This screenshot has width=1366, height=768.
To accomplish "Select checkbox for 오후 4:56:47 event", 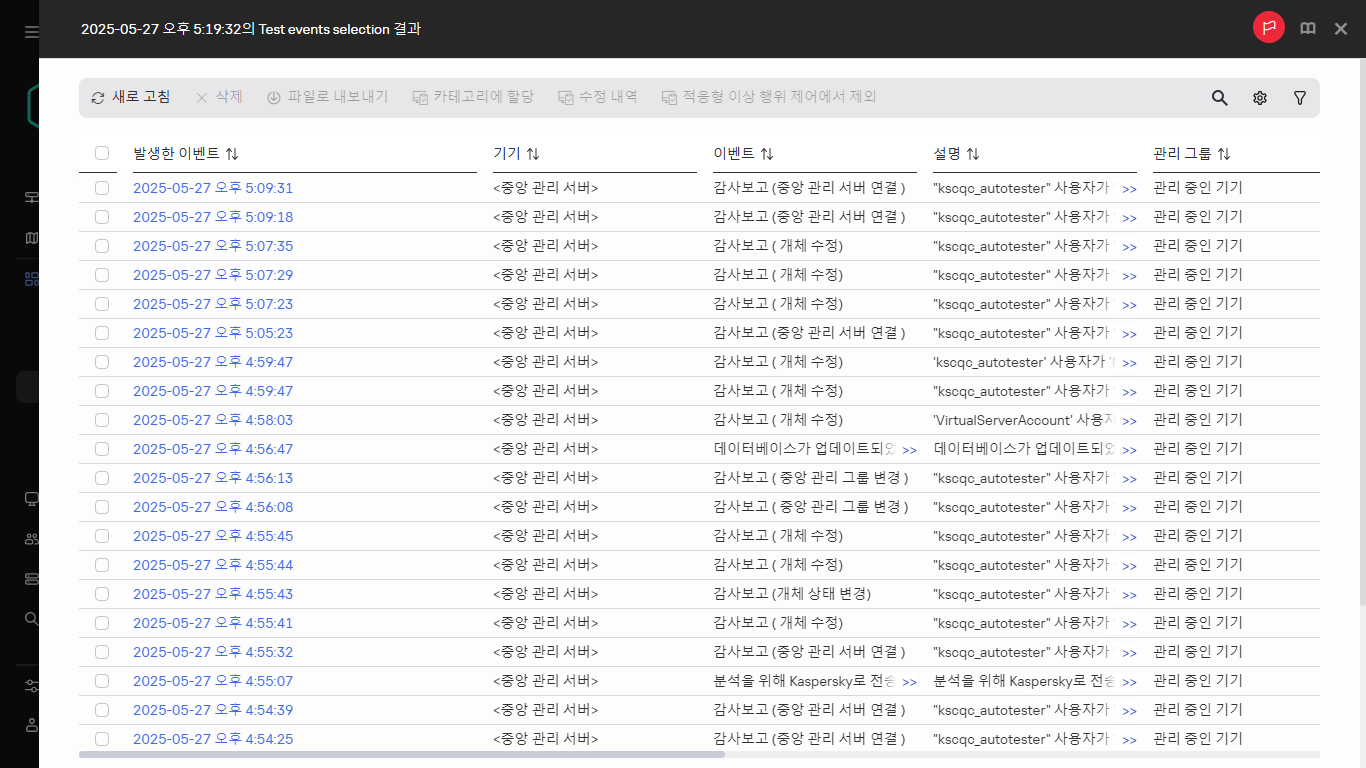I will click(102, 449).
